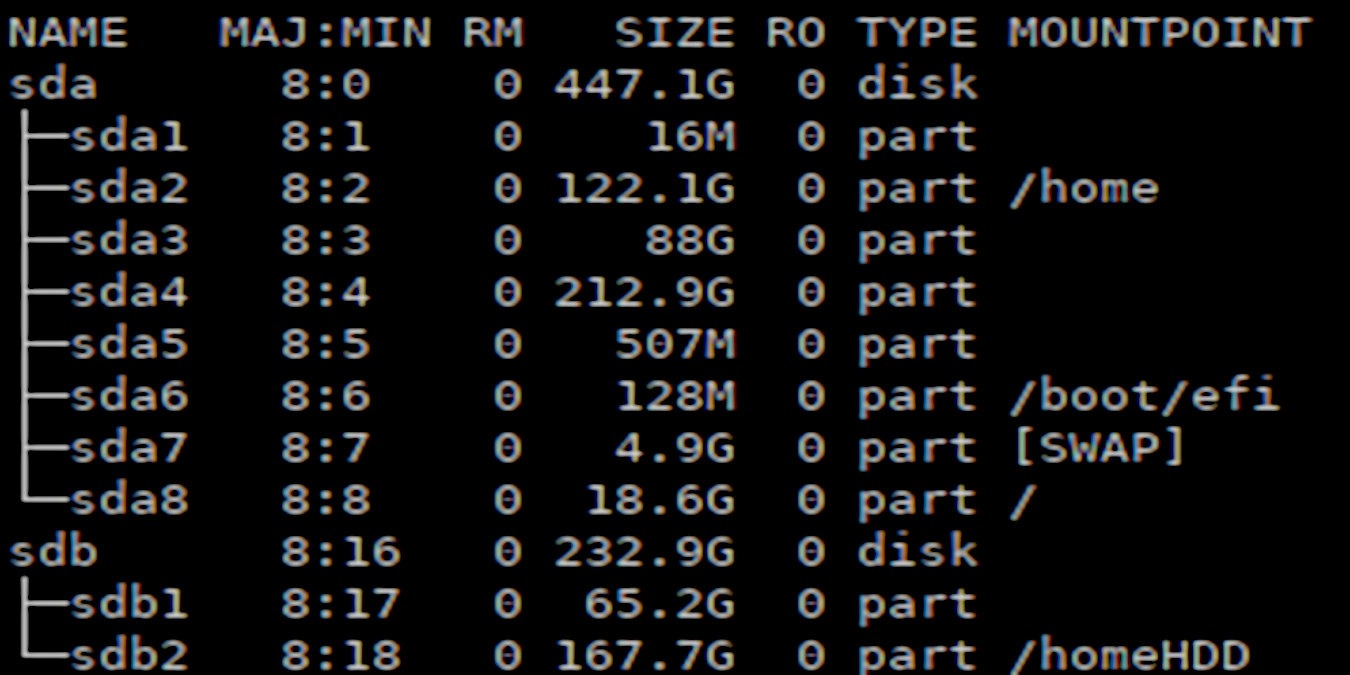The height and width of the screenshot is (675, 1350).
Task: Select the sda3 partition name
Action: tap(128, 241)
